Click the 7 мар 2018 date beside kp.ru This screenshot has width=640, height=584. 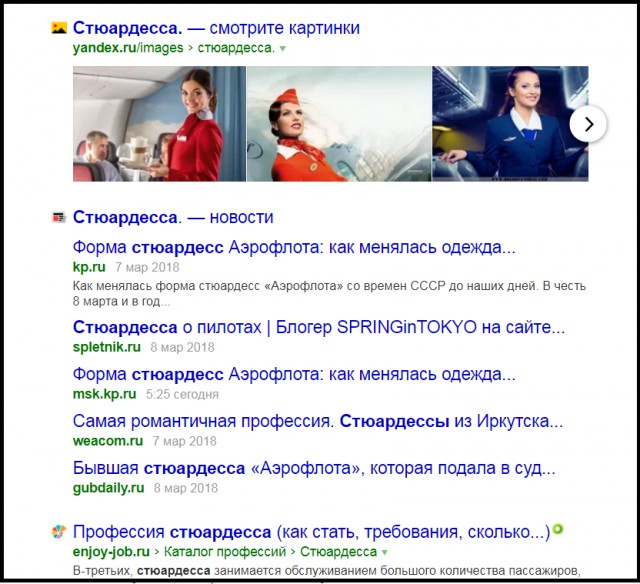tap(147, 267)
